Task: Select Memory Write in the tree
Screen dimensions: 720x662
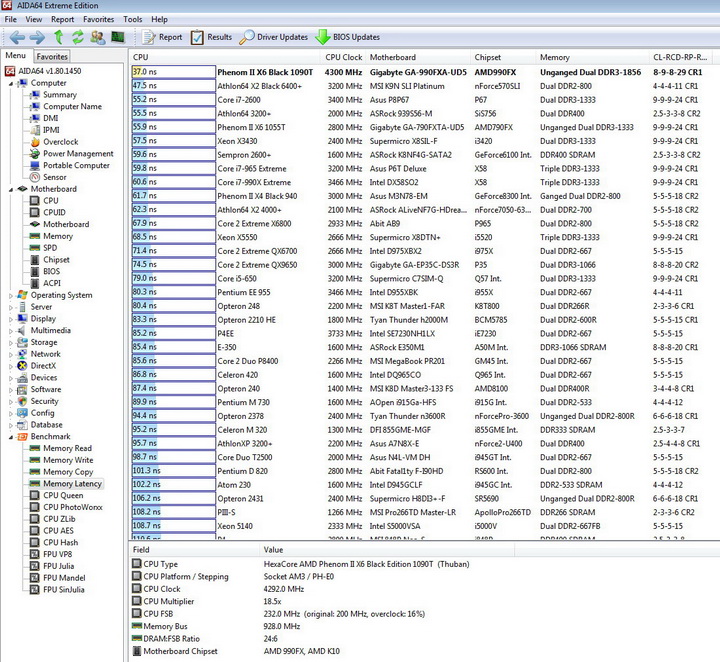Action: (x=68, y=460)
